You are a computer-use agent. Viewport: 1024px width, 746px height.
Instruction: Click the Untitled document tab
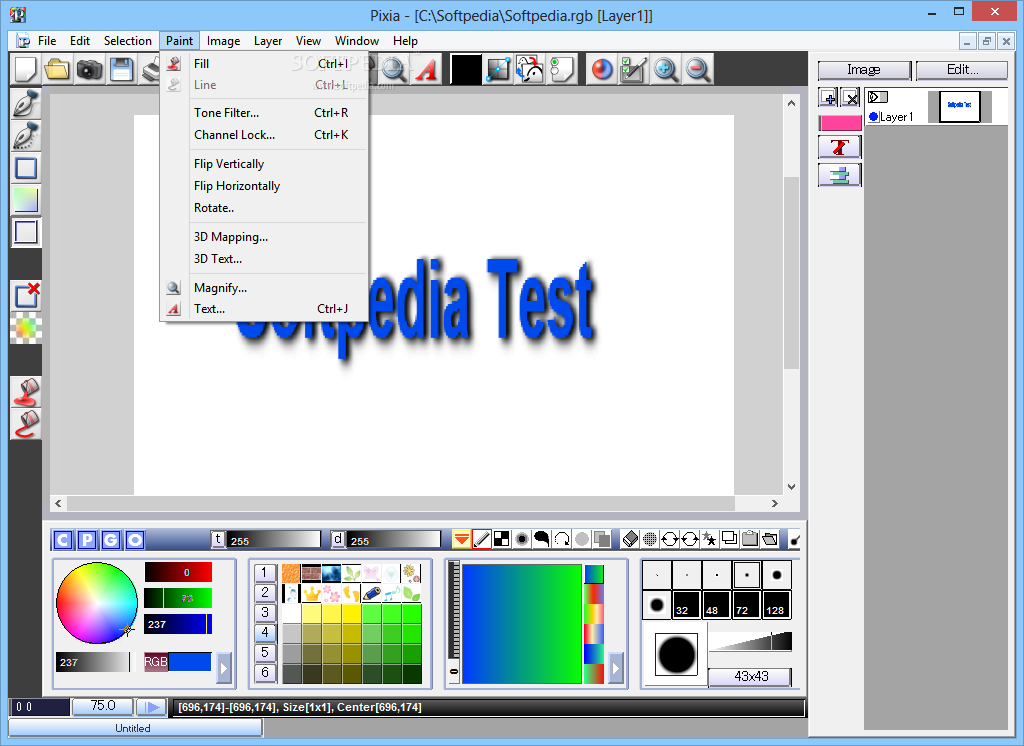pyautogui.click(x=133, y=728)
